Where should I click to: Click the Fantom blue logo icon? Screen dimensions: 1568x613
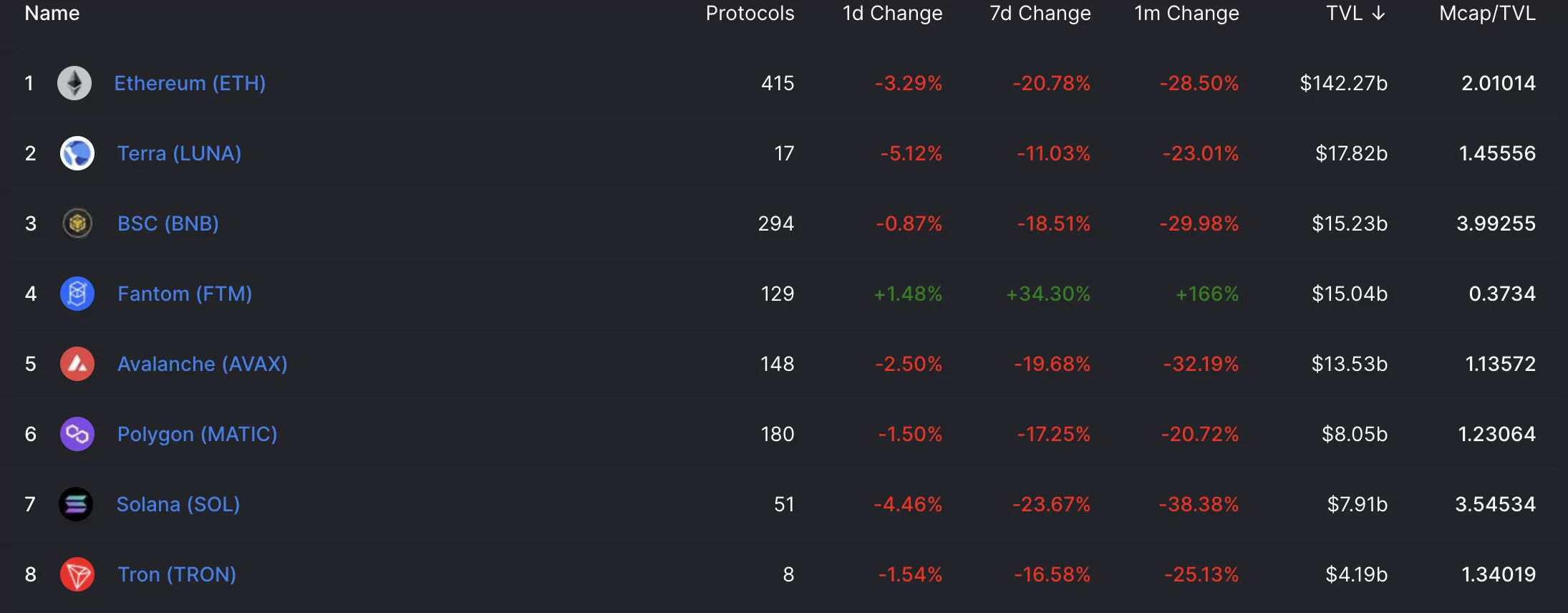point(77,294)
